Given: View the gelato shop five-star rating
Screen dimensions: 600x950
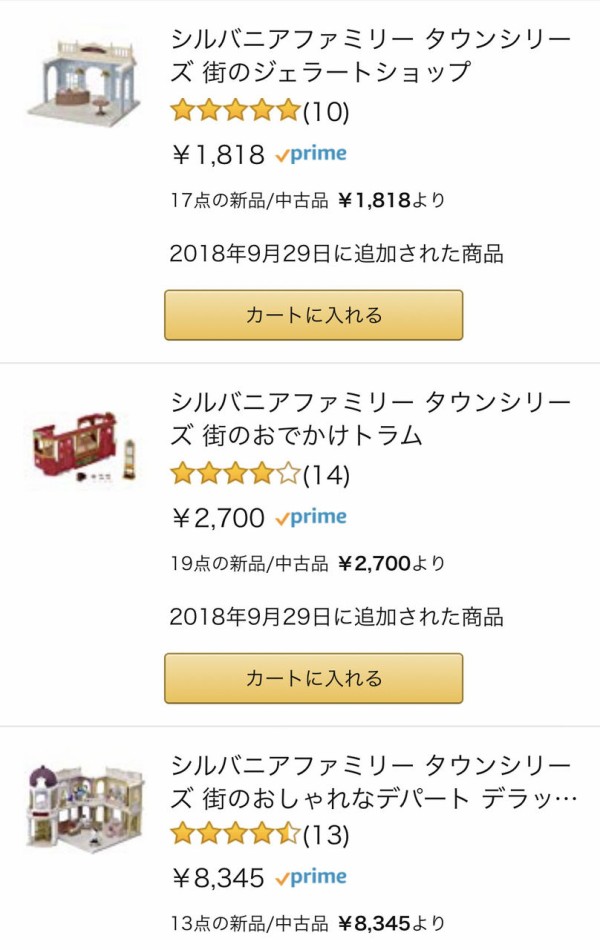Looking at the screenshot, I should 235,111.
